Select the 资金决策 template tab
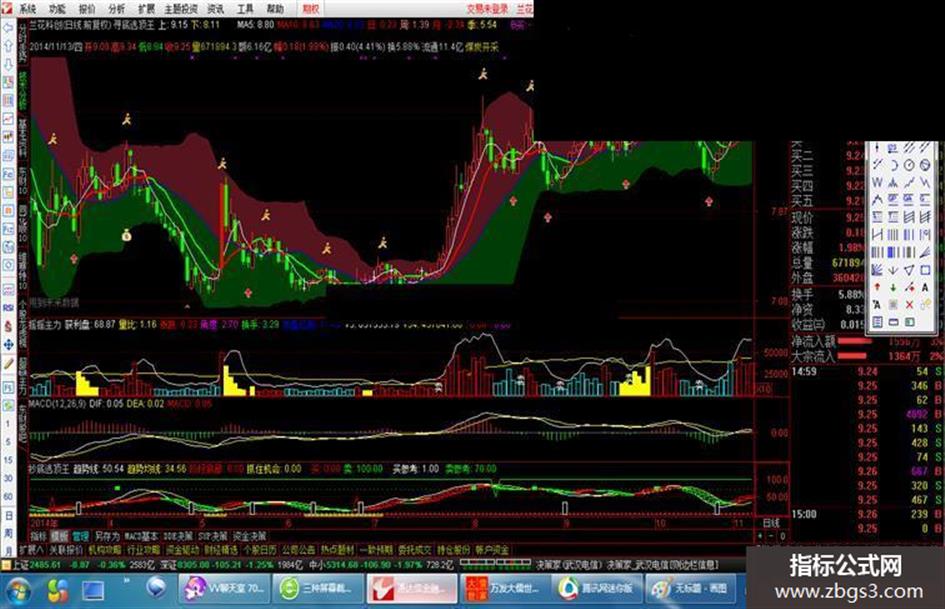945x609 pixels. point(250,536)
